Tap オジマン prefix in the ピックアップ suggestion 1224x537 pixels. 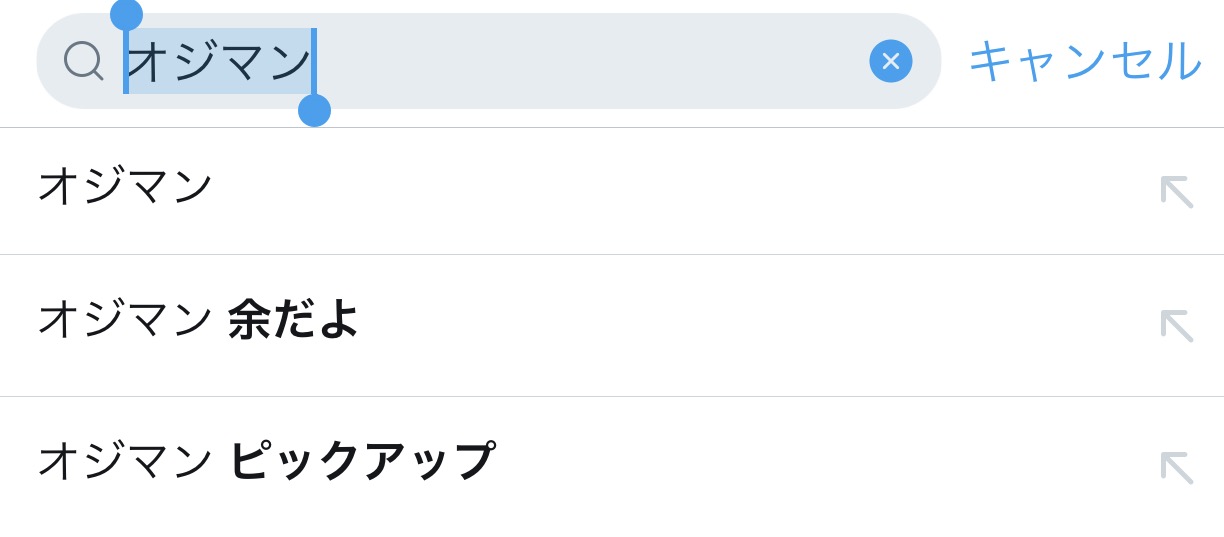point(125,461)
